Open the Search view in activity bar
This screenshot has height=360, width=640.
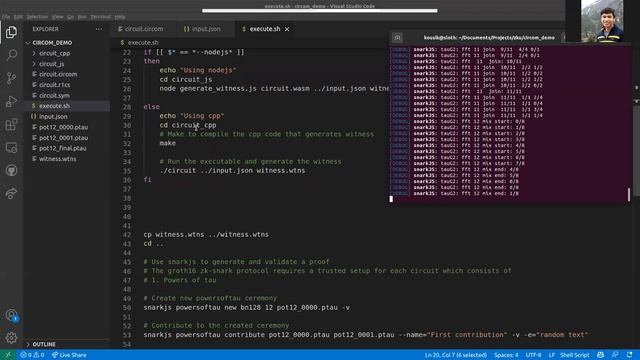tap(11, 55)
